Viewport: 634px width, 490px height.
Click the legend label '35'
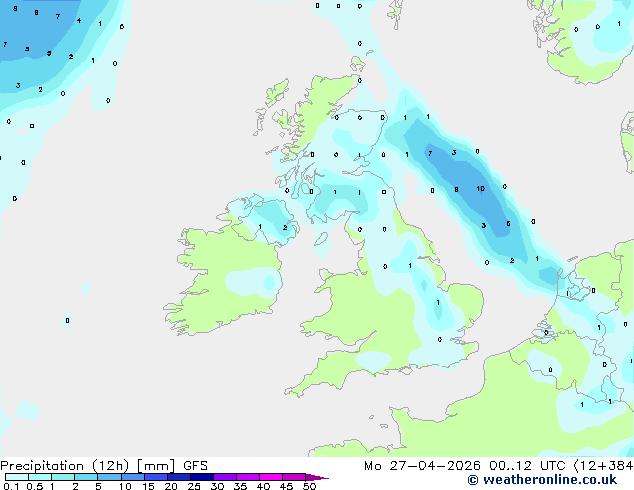pyautogui.click(x=240, y=486)
